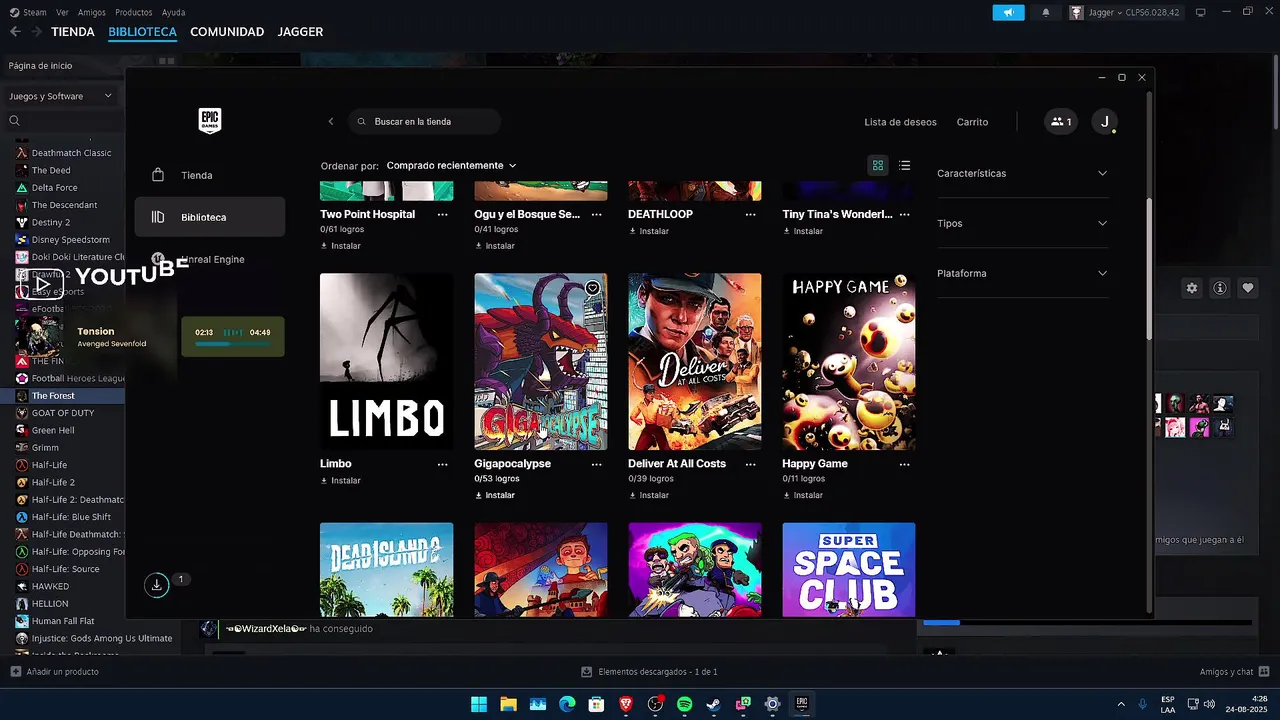Switch Epic library to list view

(x=904, y=165)
